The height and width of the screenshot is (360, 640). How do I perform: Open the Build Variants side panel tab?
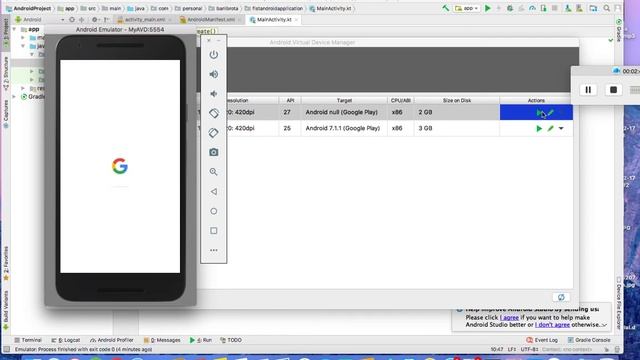[x=6, y=310]
